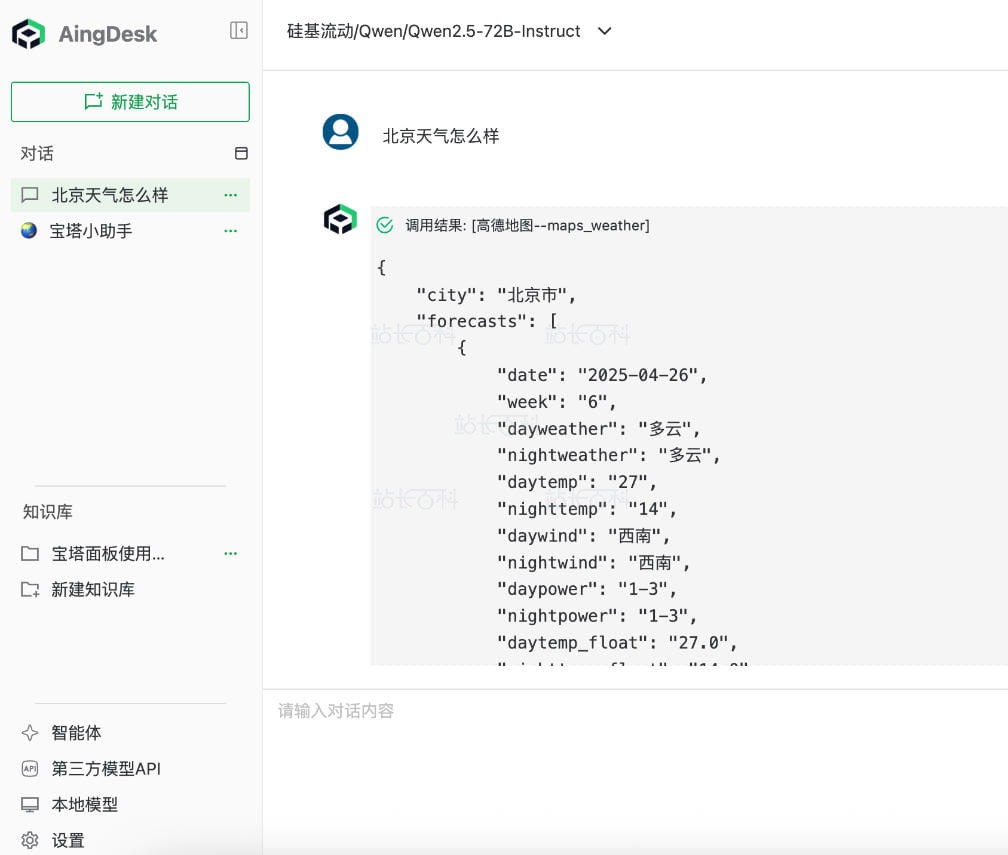Open more options for 宝塔小助手

231,231
